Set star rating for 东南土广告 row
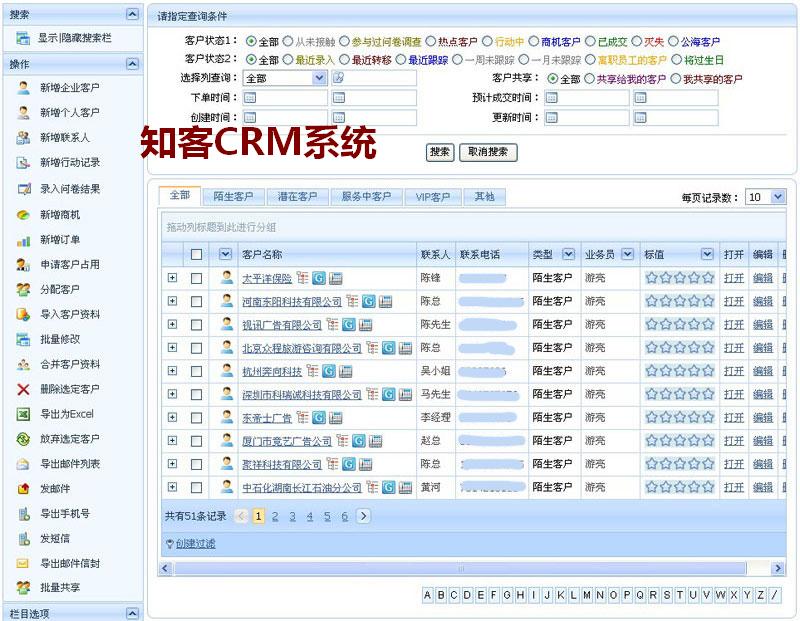The image size is (800, 621). 679,417
